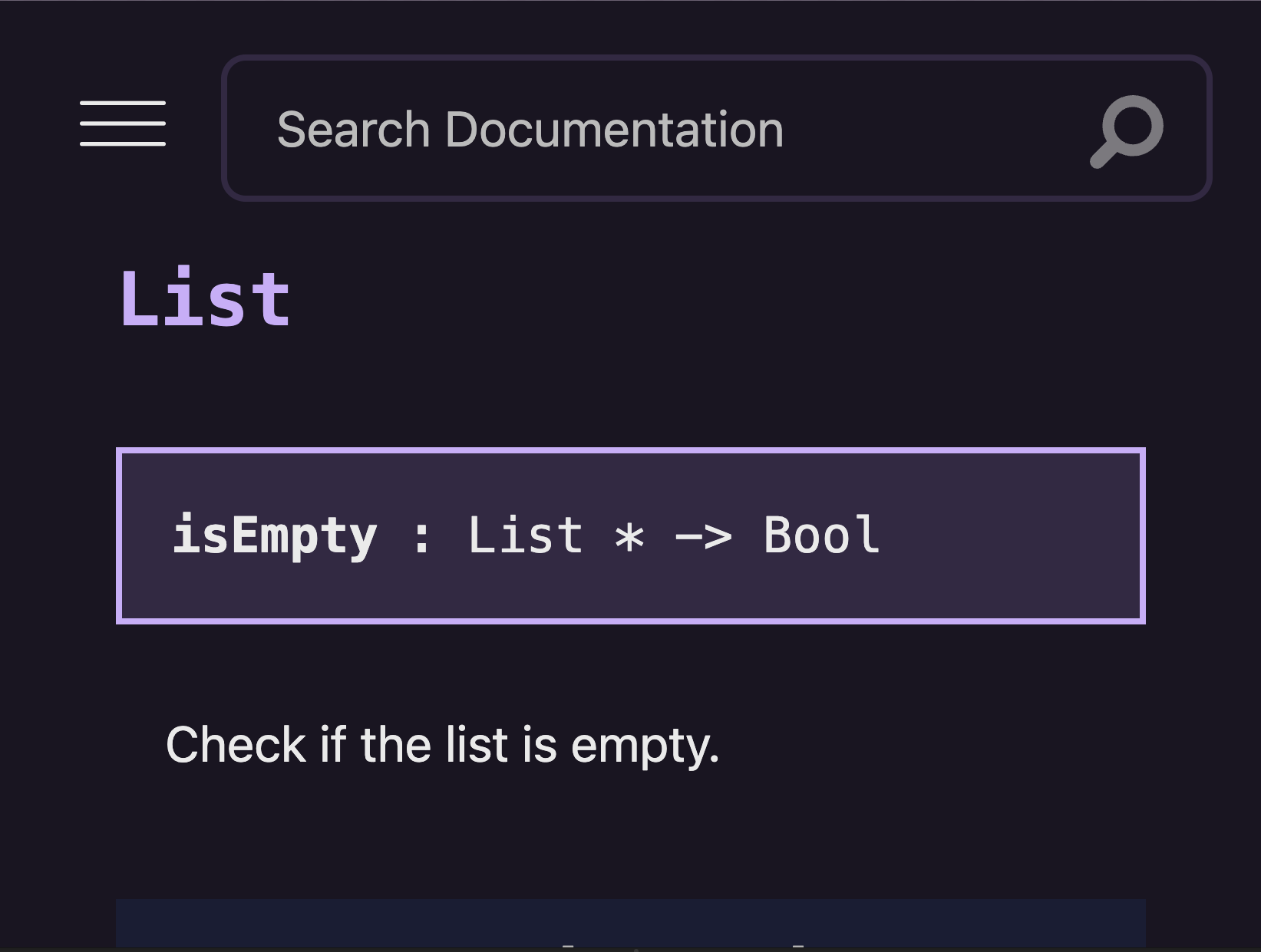This screenshot has height=952, width=1261.
Task: Click the word is in description
Action: 540,745
